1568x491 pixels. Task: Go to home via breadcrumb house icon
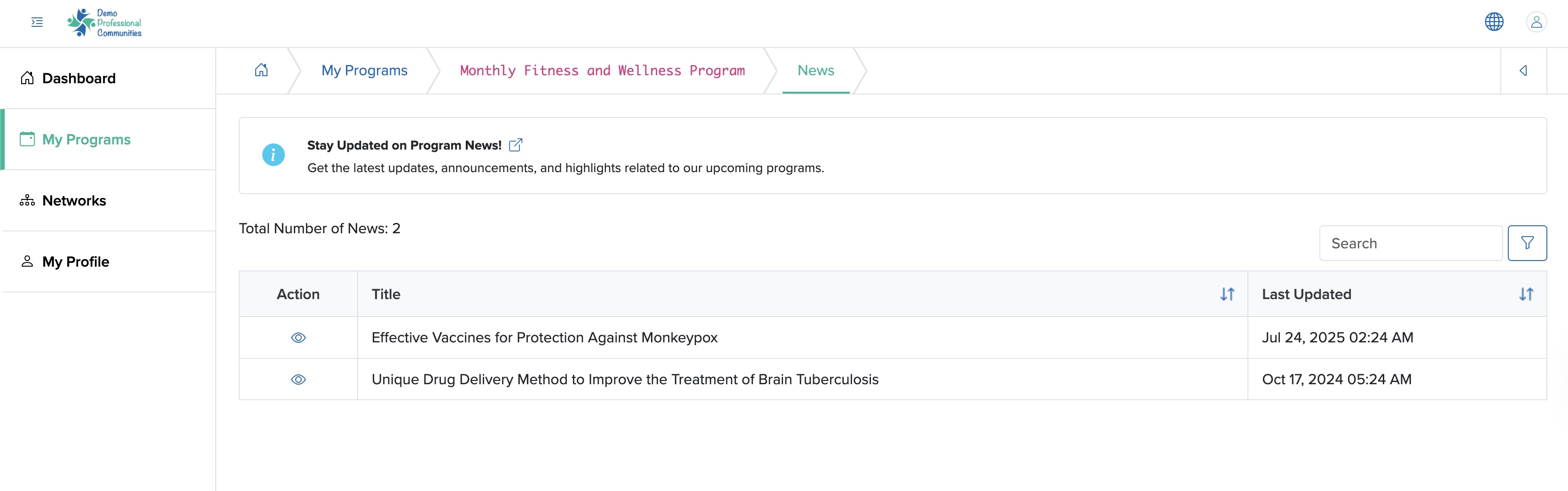point(261,70)
